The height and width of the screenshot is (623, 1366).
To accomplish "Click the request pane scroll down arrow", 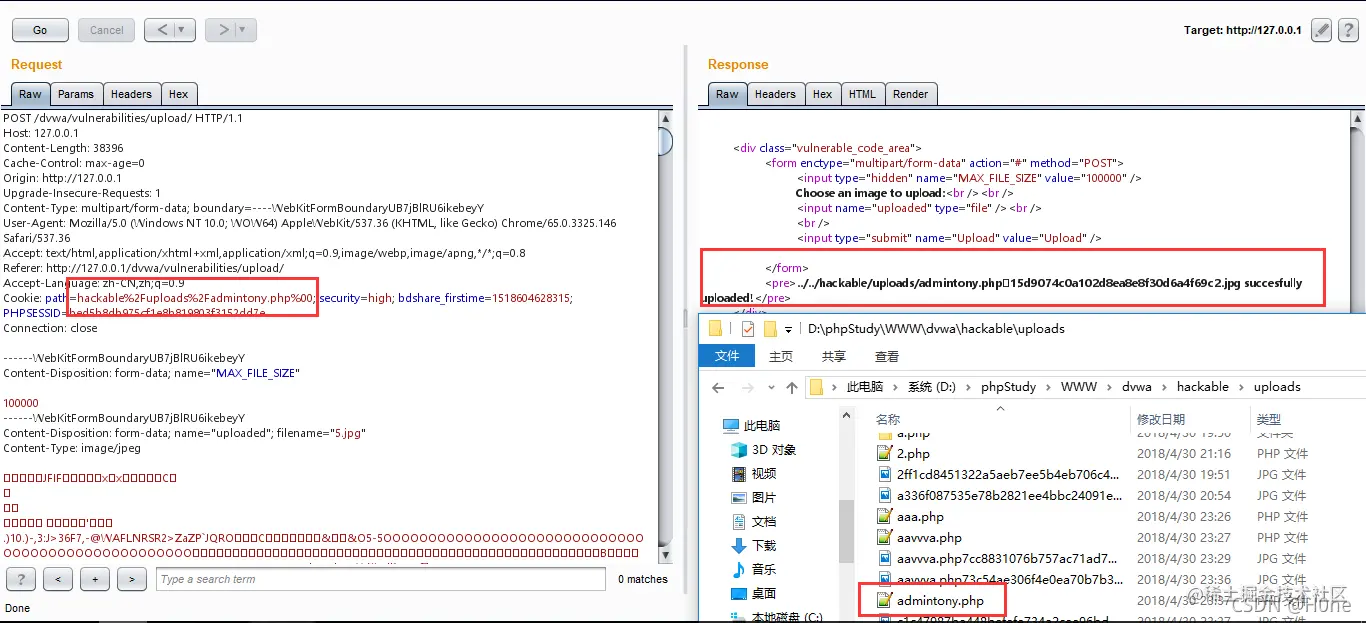I will [667, 557].
